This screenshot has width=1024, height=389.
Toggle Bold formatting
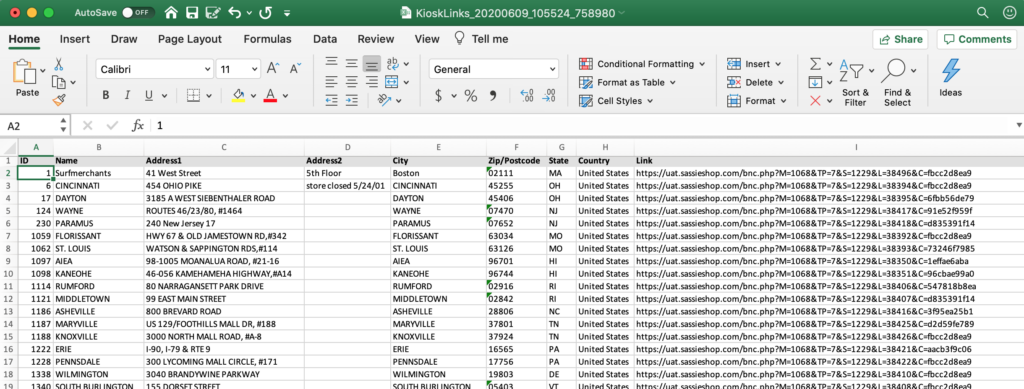(105, 96)
